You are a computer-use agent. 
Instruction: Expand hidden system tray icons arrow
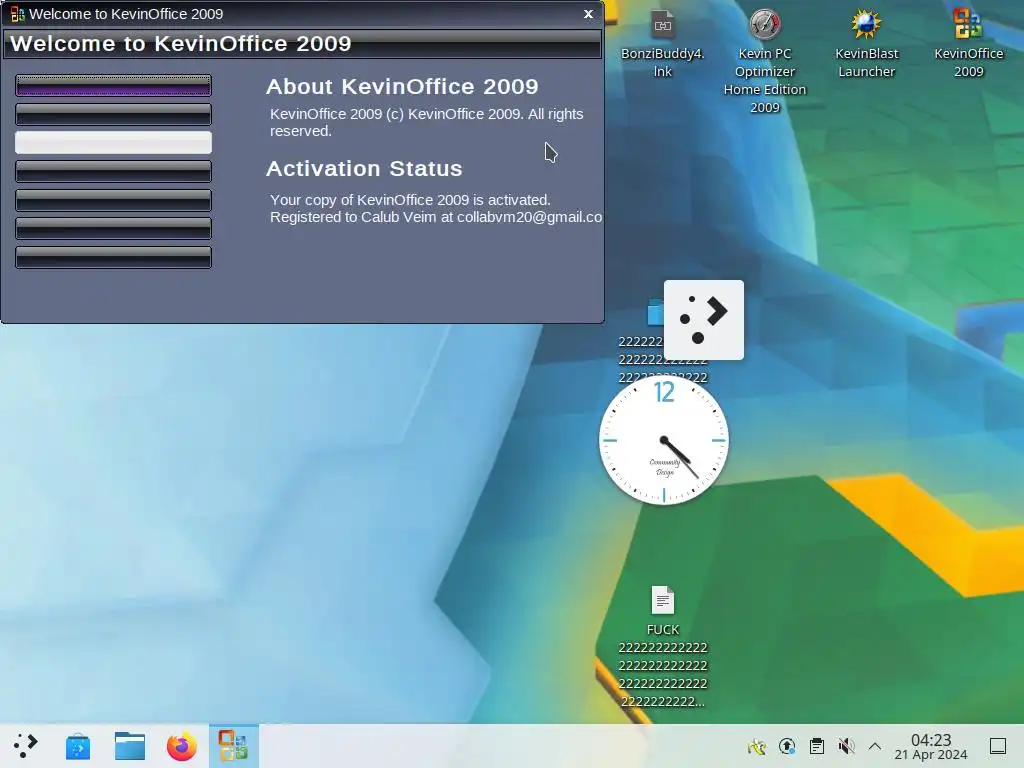tap(874, 746)
